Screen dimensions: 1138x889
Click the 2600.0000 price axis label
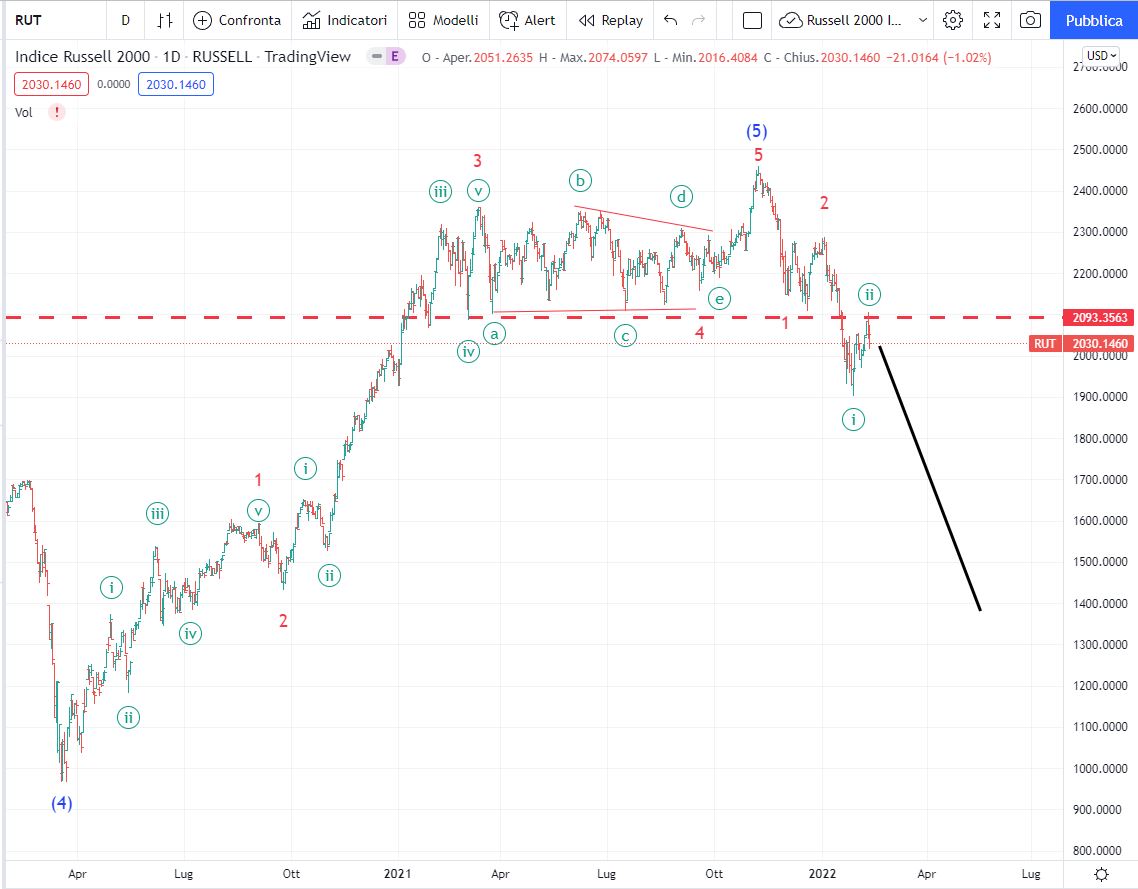point(1100,108)
